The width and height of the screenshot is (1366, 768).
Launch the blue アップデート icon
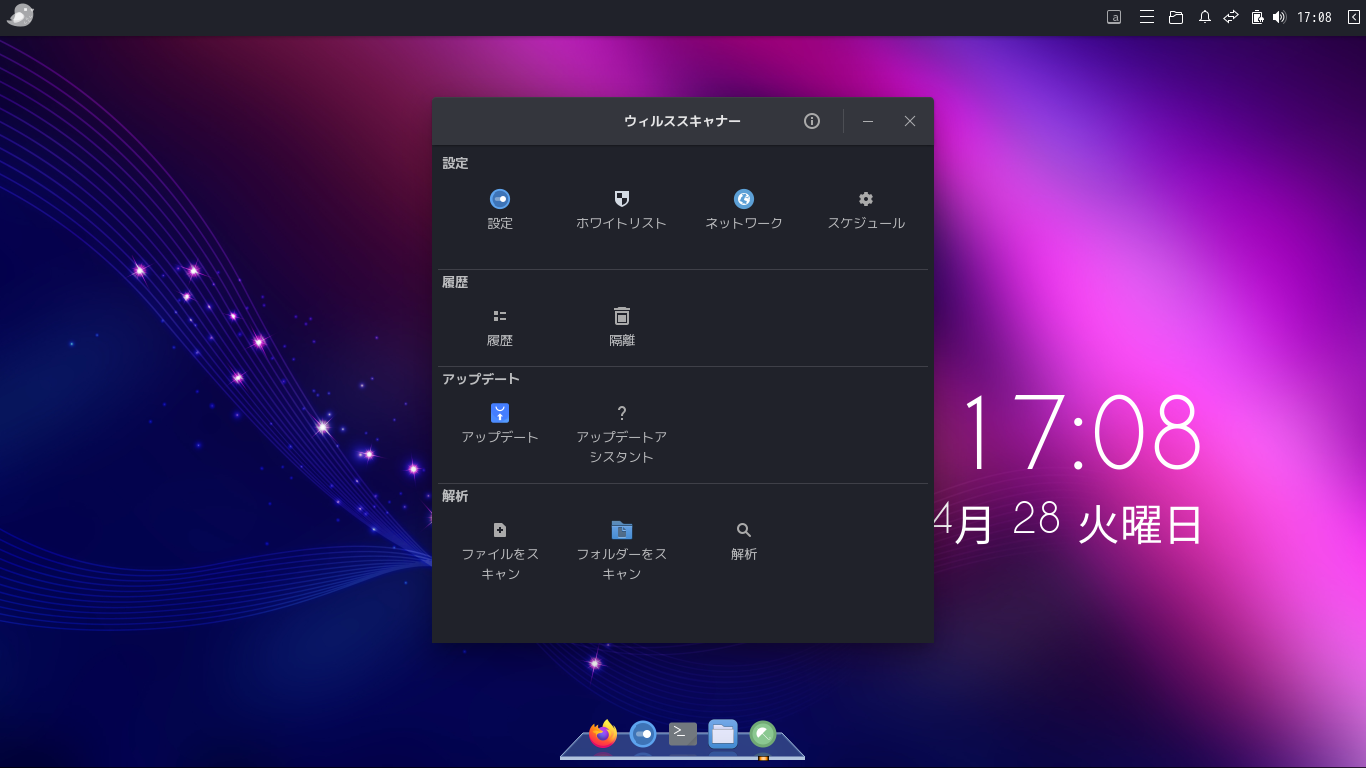pos(500,413)
